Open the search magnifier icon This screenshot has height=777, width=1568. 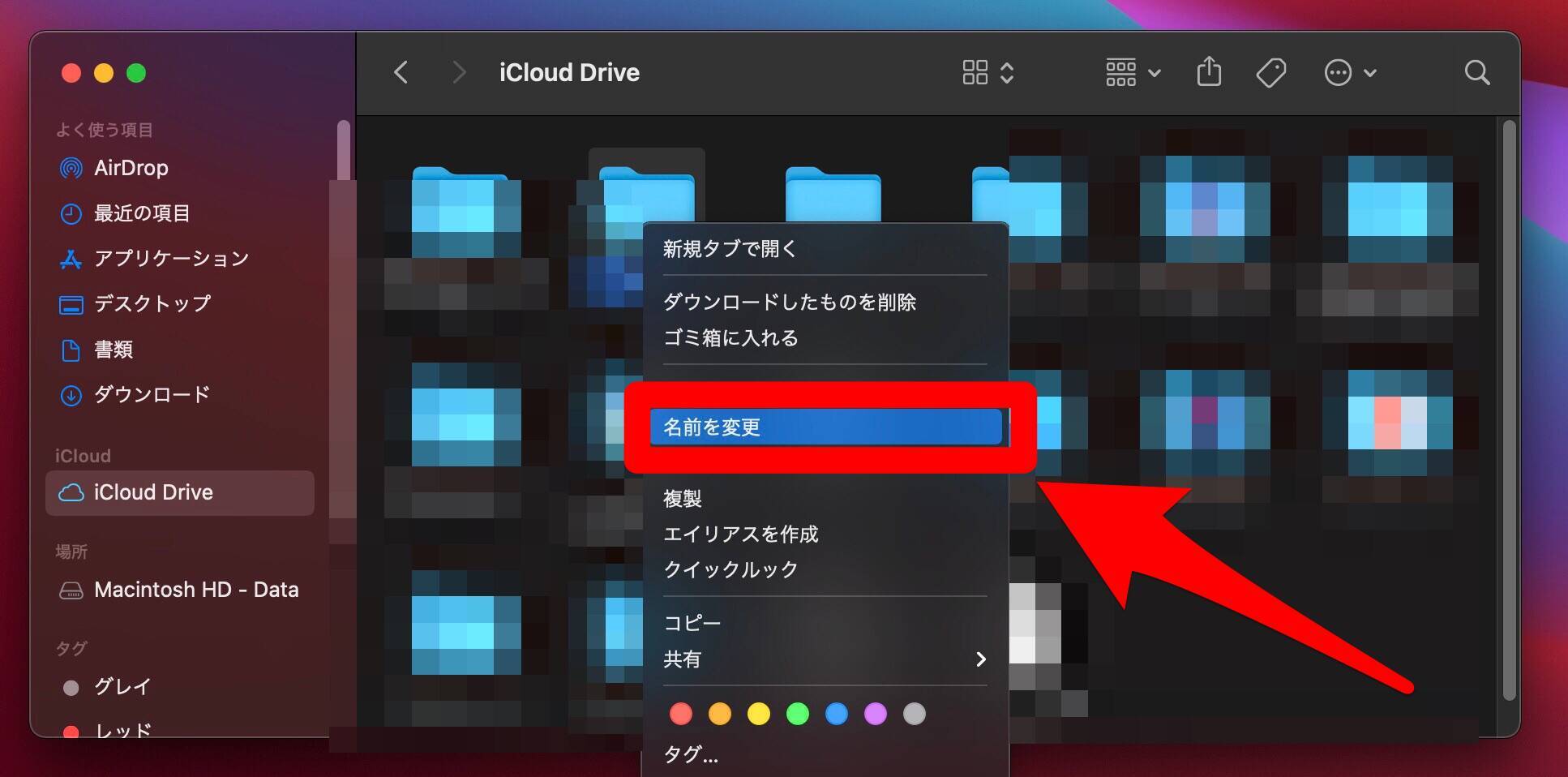pos(1477,73)
